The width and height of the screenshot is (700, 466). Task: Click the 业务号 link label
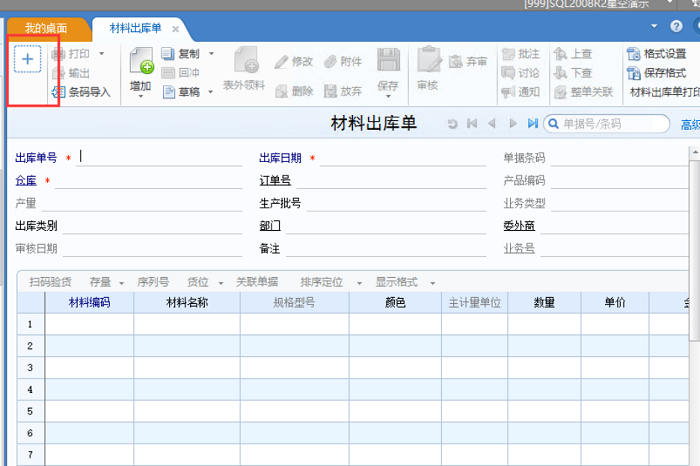519,248
